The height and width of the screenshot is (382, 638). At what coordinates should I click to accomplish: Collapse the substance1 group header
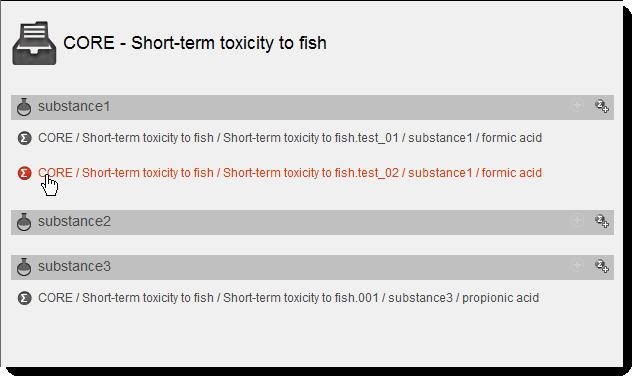point(312,107)
